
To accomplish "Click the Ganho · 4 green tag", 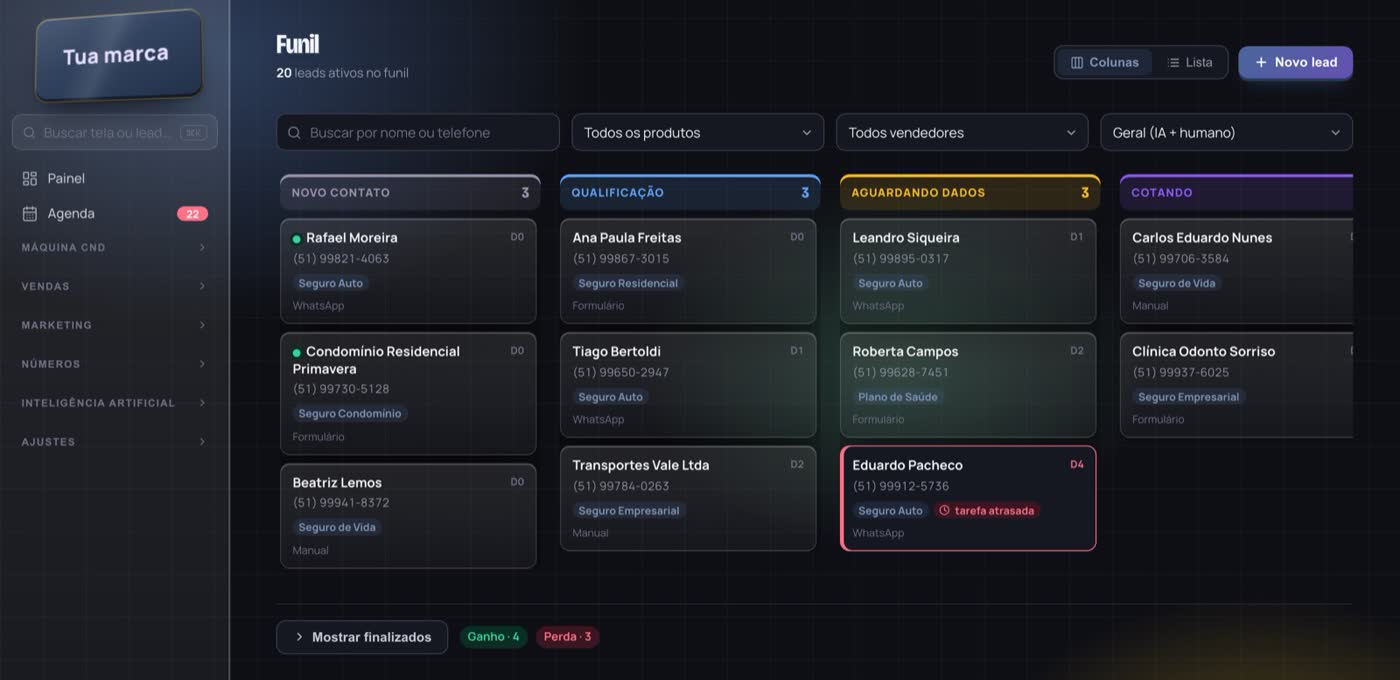I will click(x=493, y=636).
